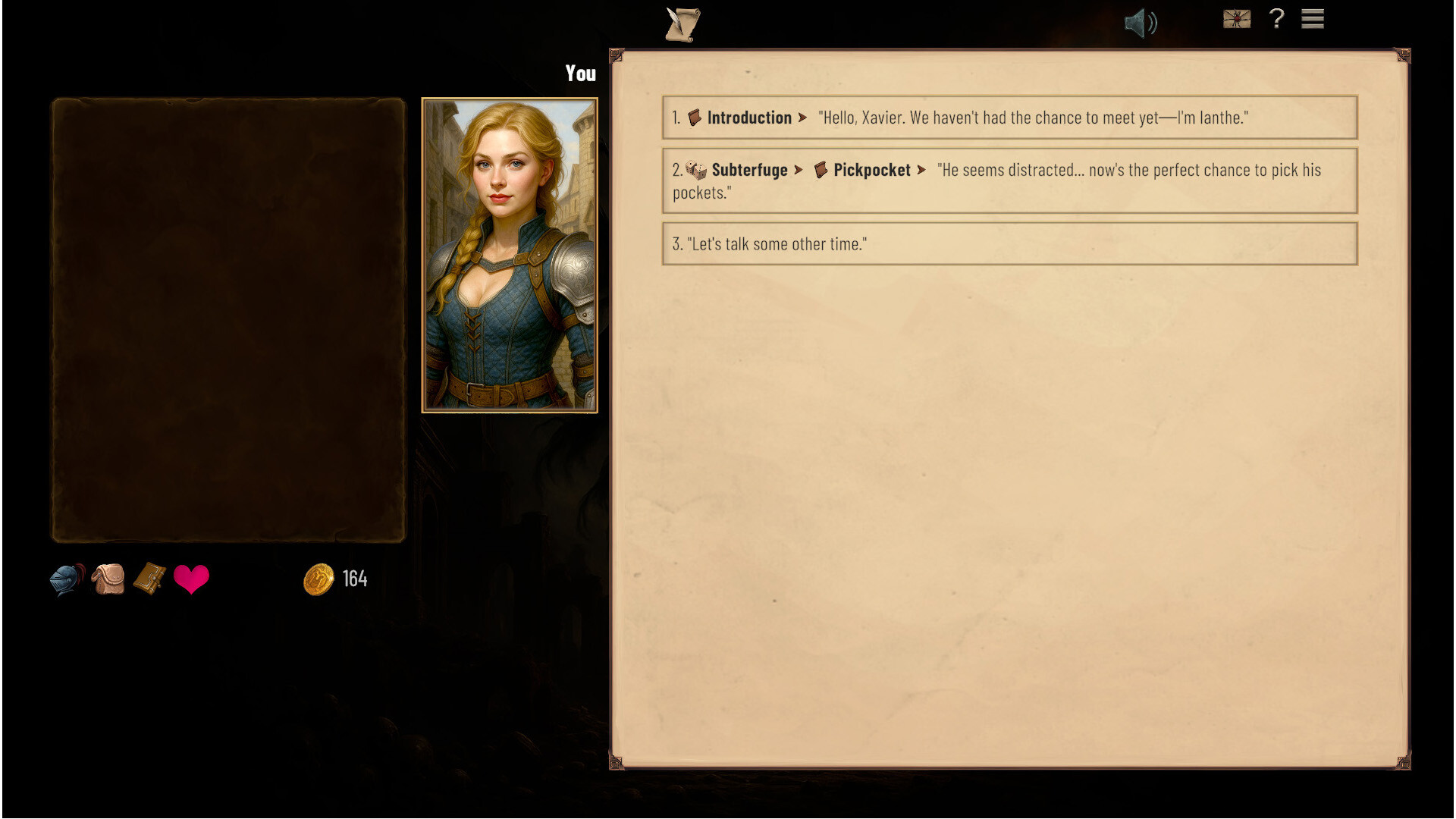Click the arrow after Pickpocket label

(x=921, y=170)
